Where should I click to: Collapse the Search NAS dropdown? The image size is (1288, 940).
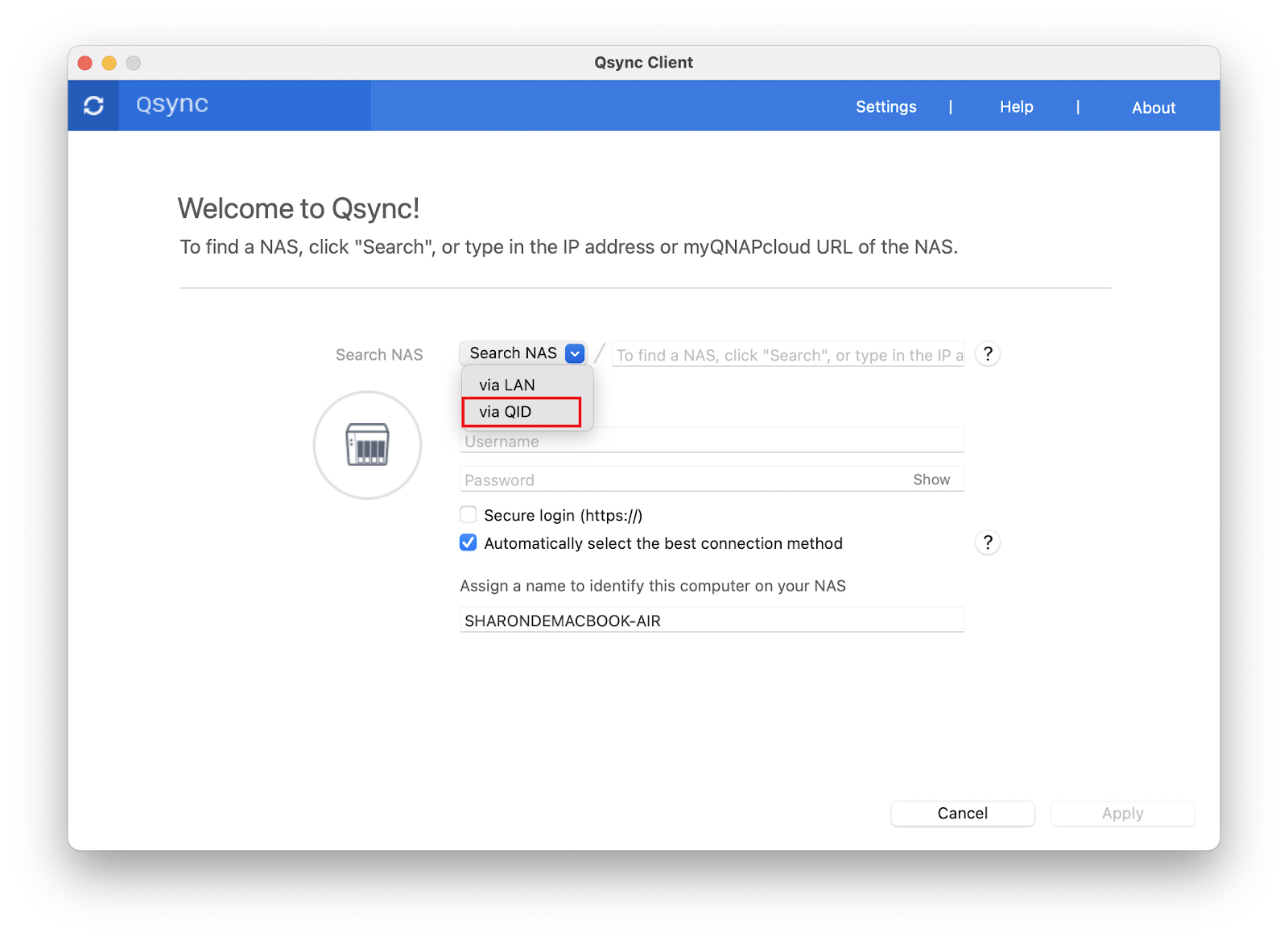[x=574, y=353]
